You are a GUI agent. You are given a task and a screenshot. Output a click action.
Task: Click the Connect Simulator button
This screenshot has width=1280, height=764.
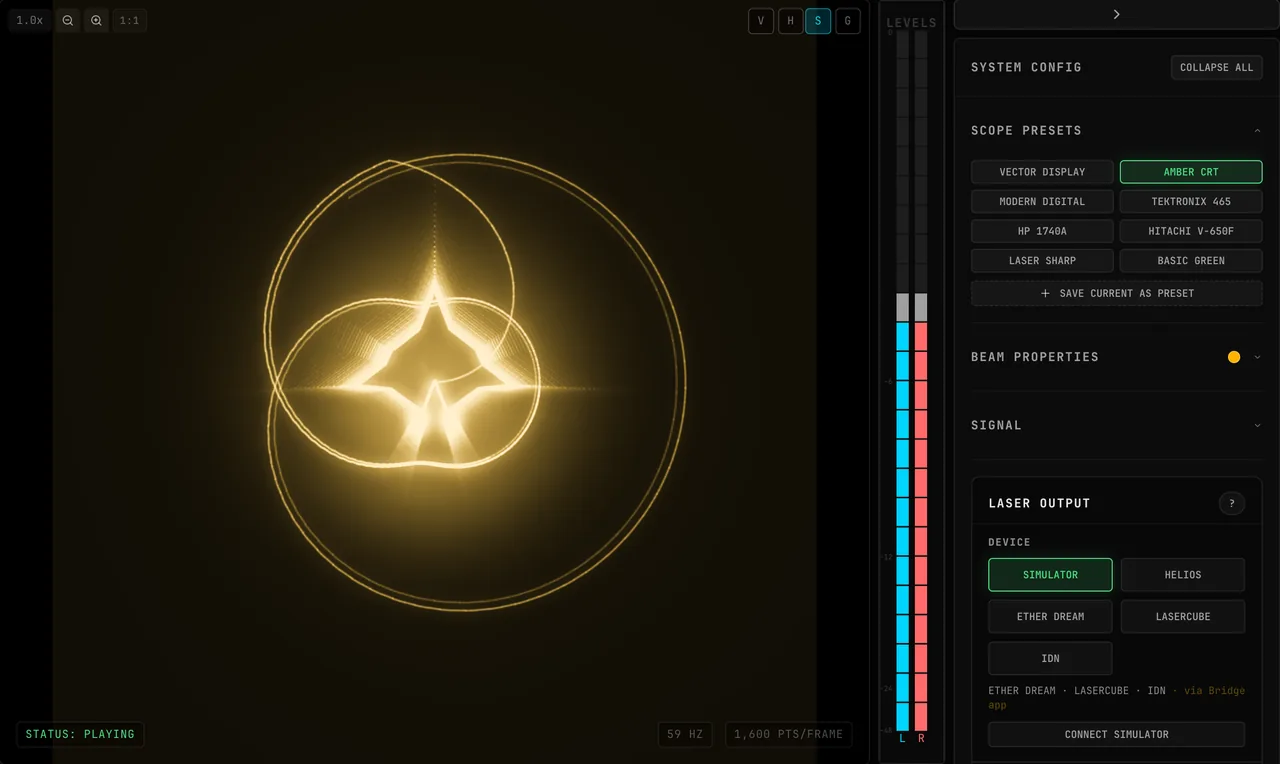pyautogui.click(x=1116, y=734)
